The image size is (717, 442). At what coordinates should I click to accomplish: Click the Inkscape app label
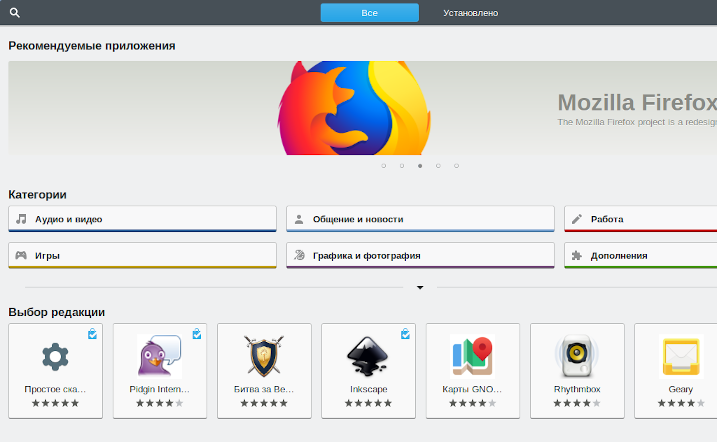point(369,389)
